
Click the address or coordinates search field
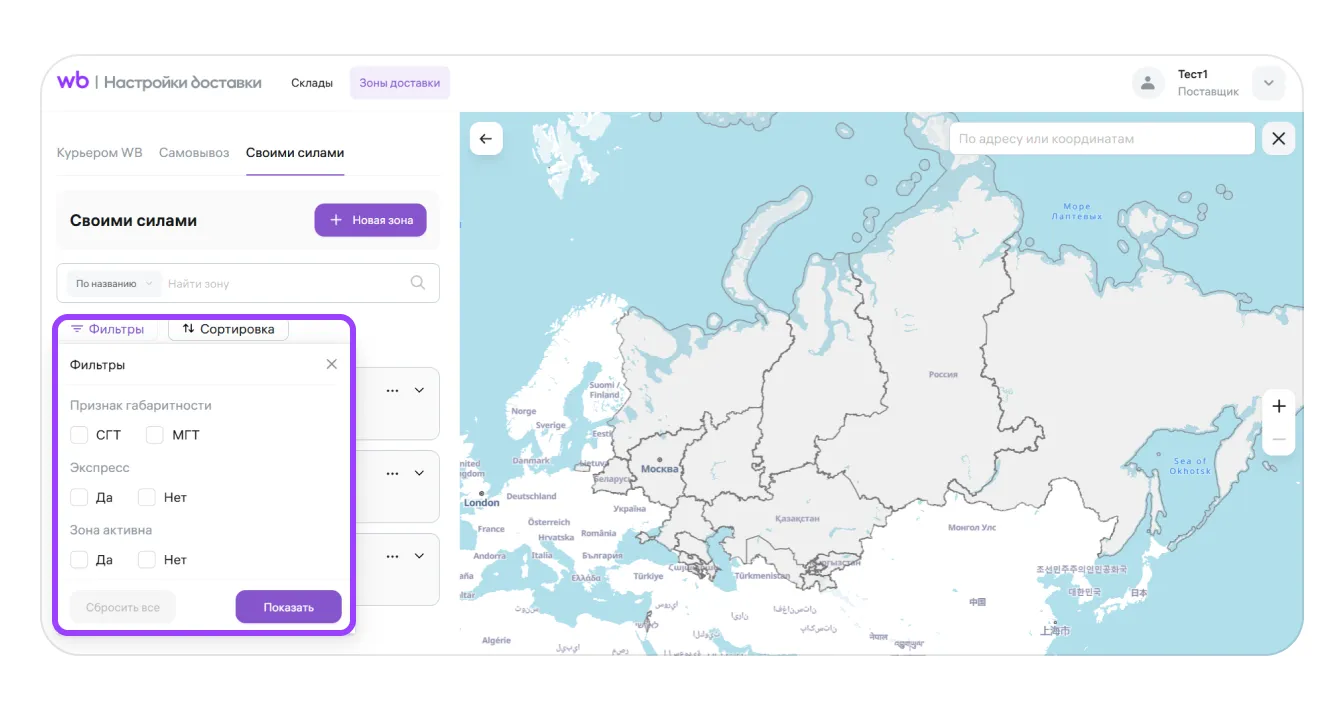pos(1100,139)
